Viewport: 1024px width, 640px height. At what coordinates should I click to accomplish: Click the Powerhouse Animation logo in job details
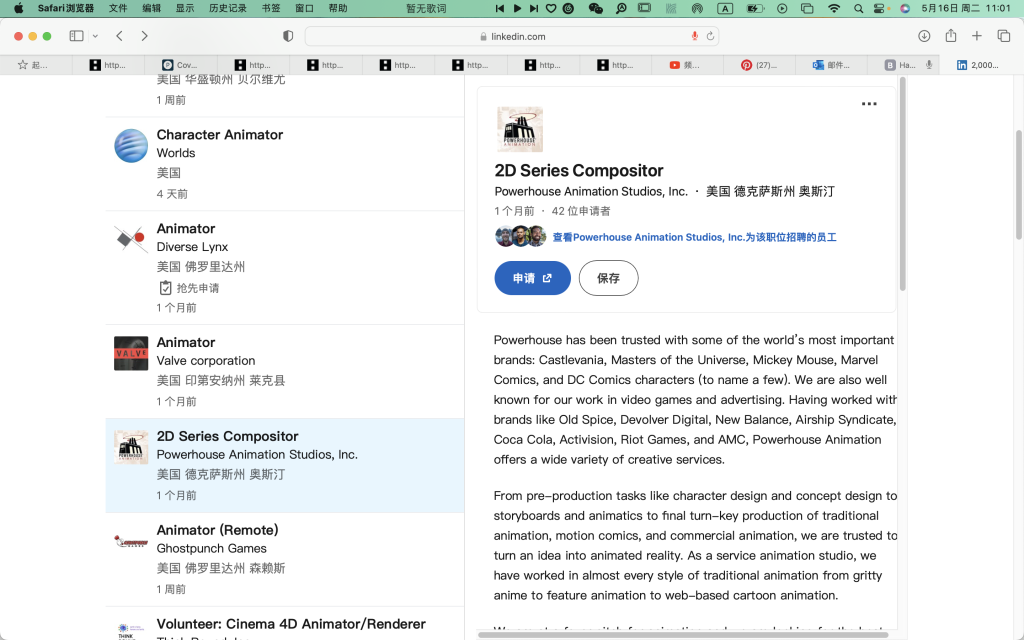[520, 129]
